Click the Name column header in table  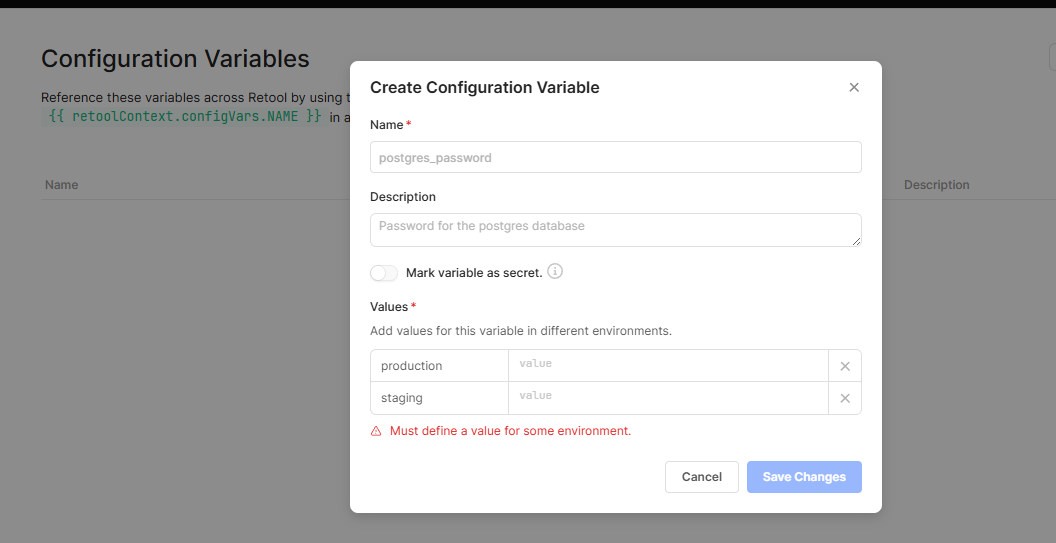tap(62, 185)
